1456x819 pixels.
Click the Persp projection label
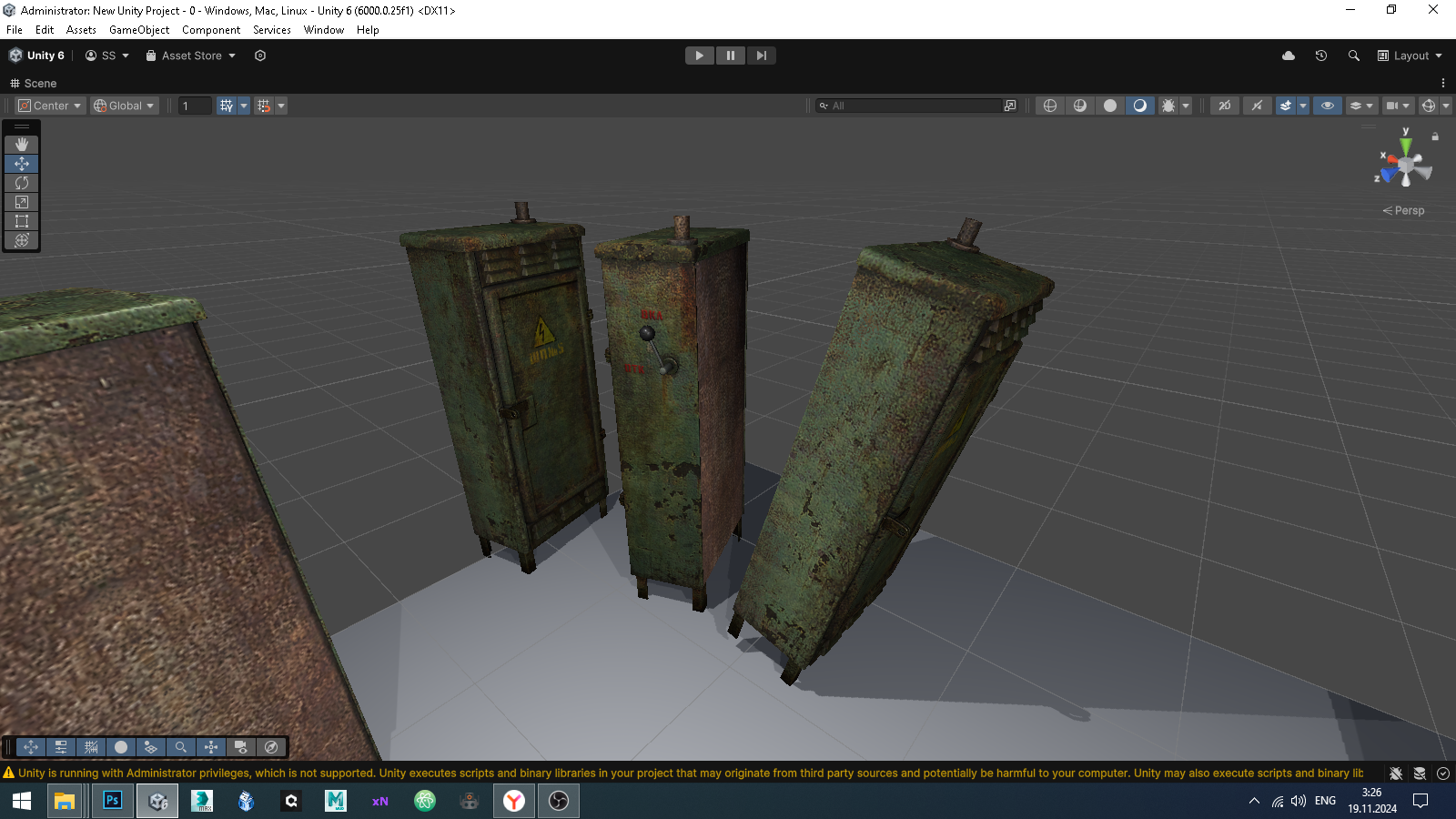(1404, 210)
